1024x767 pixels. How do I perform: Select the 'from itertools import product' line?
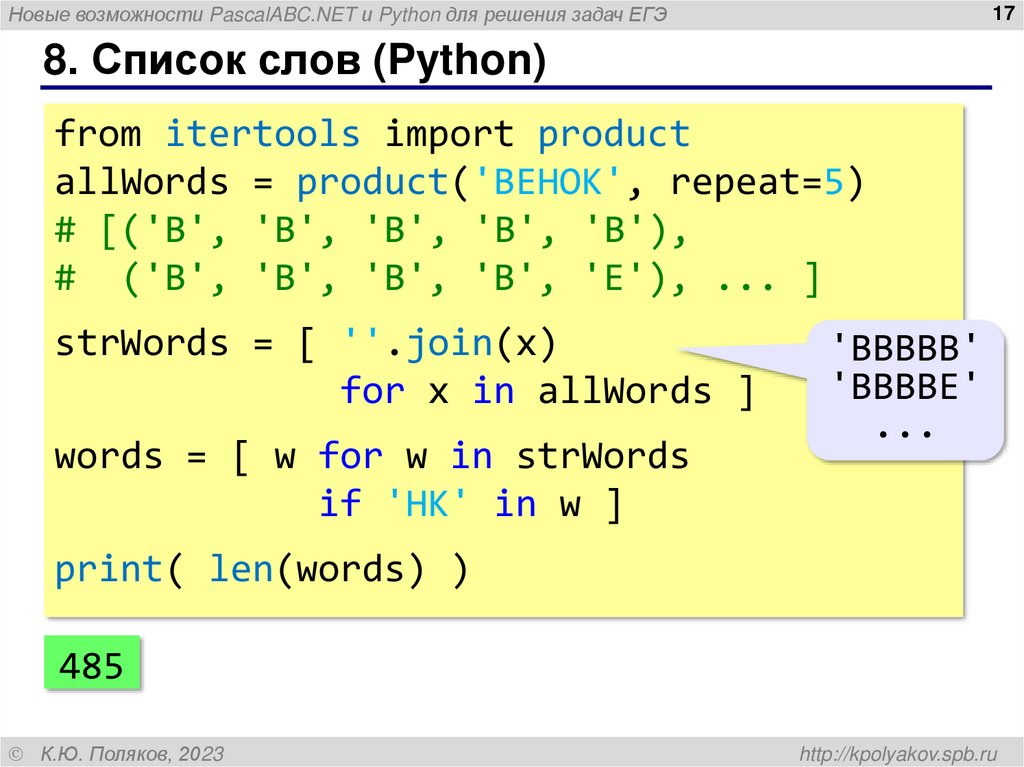pos(370,133)
